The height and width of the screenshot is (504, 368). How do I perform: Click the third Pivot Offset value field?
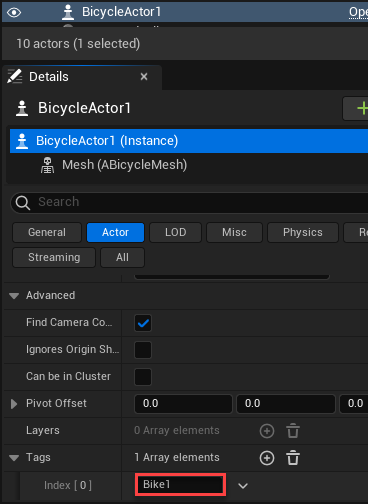(x=354, y=404)
